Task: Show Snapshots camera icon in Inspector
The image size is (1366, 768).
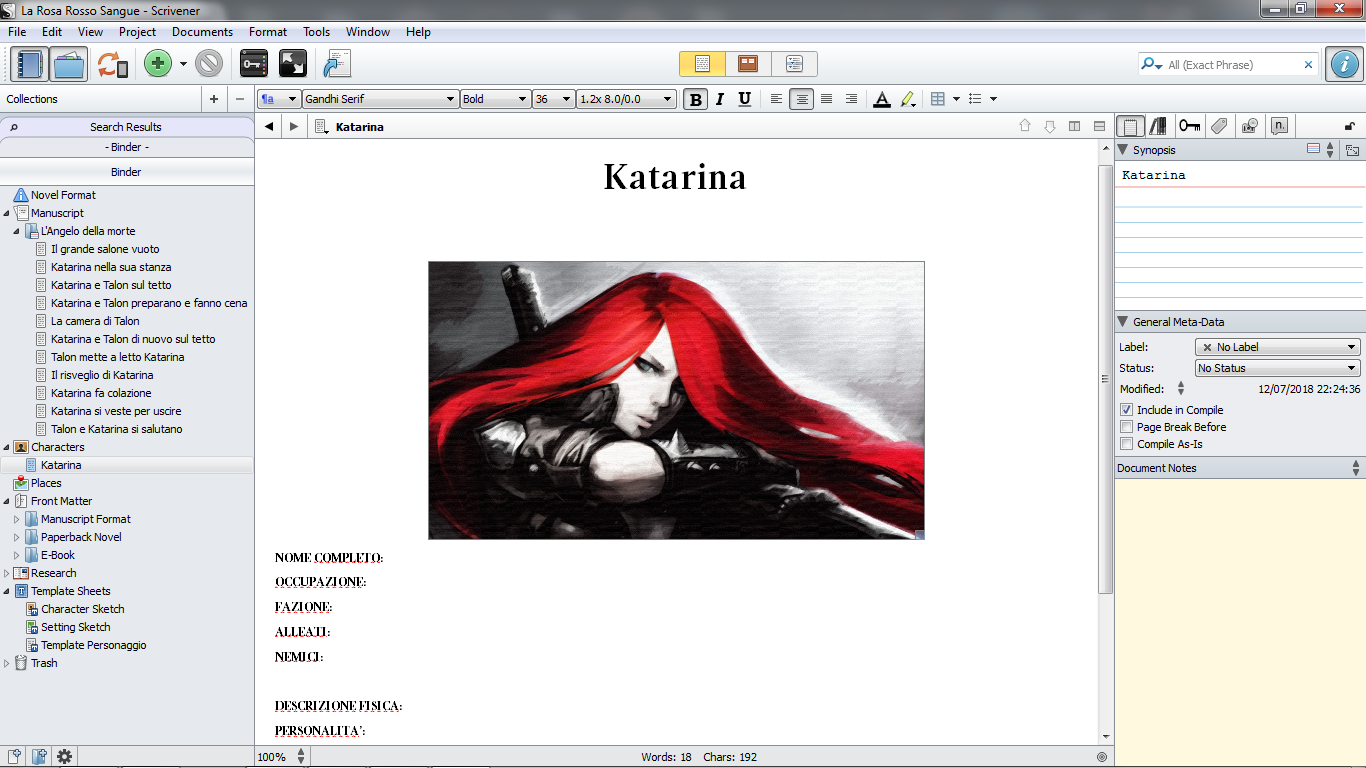Action: 1249,126
